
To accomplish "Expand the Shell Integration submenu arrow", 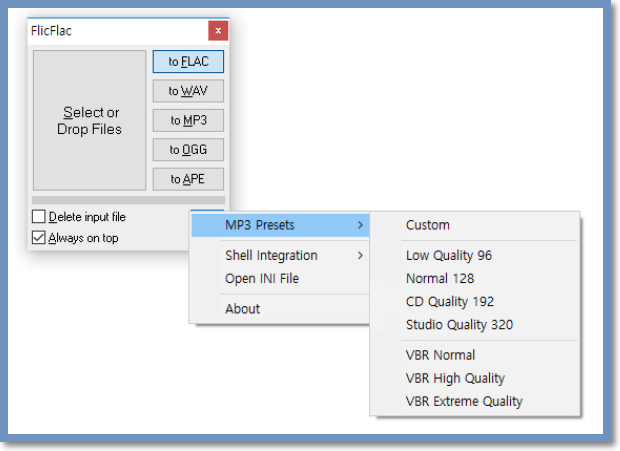I will point(360,255).
